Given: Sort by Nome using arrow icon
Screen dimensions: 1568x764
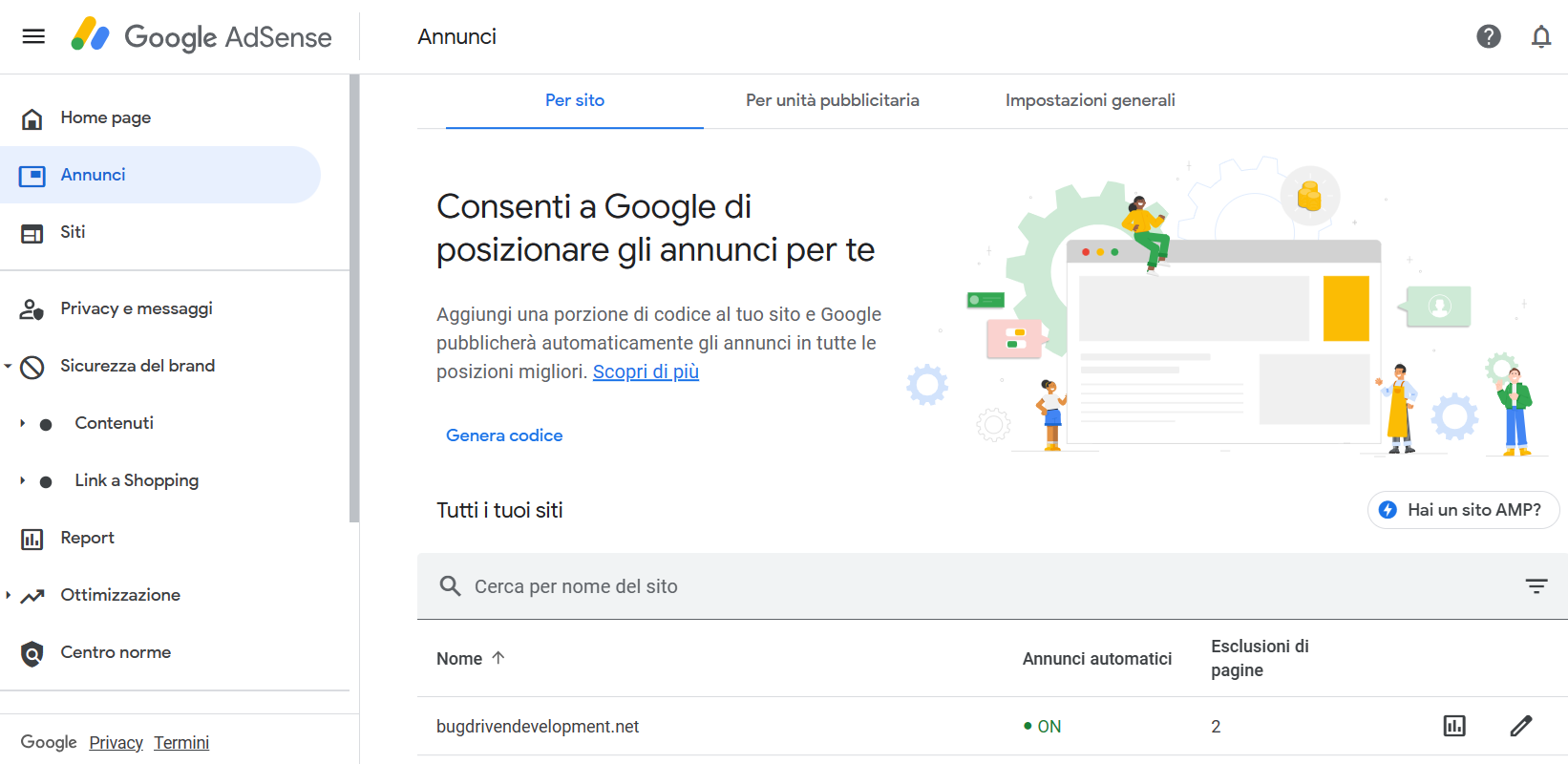Looking at the screenshot, I should tap(498, 658).
